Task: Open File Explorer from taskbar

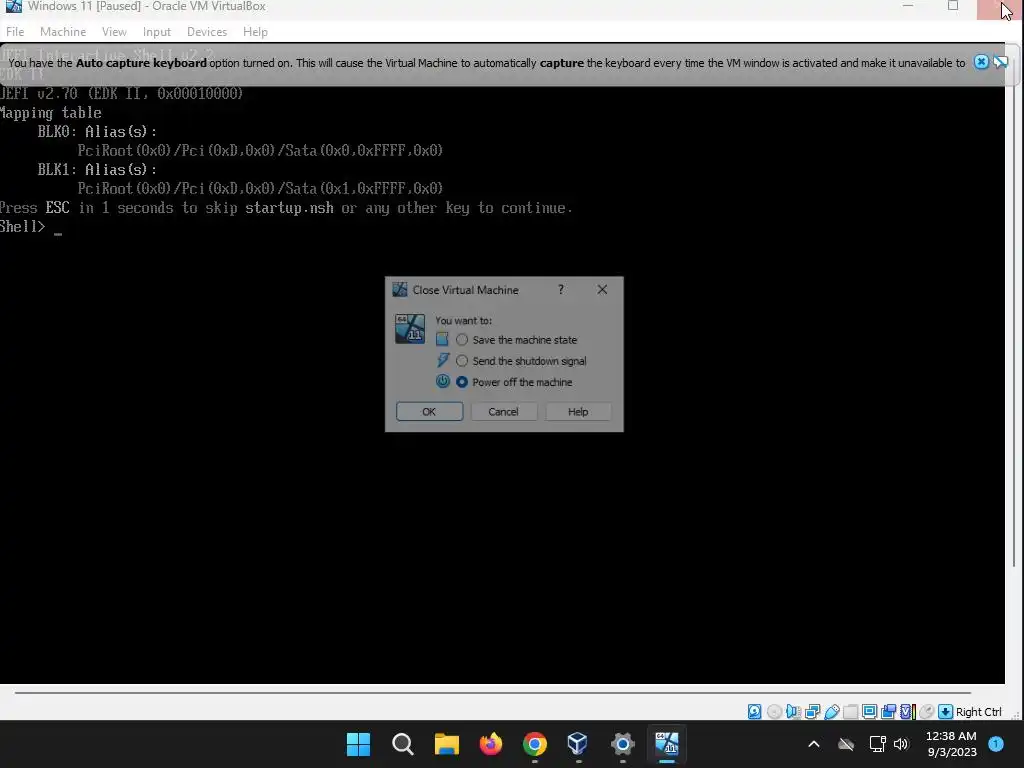Action: [447, 744]
